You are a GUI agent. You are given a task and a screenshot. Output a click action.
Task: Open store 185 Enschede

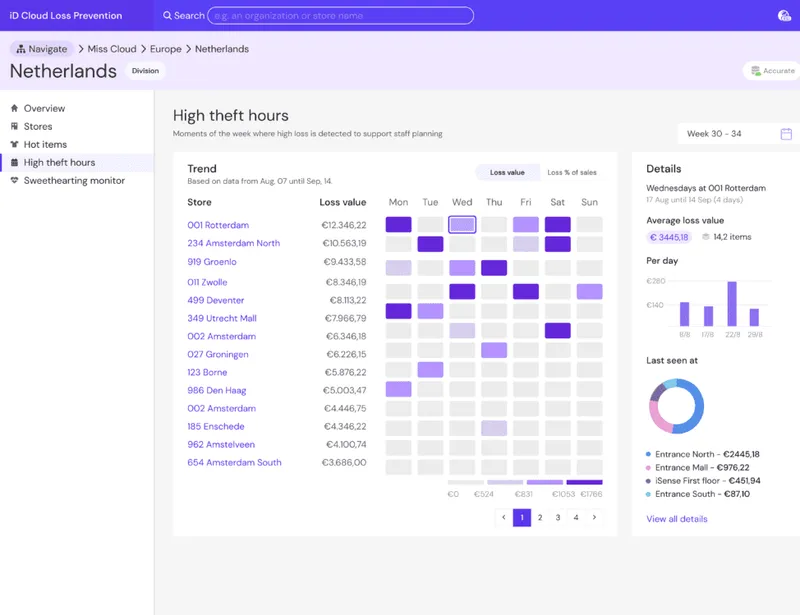tap(215, 426)
